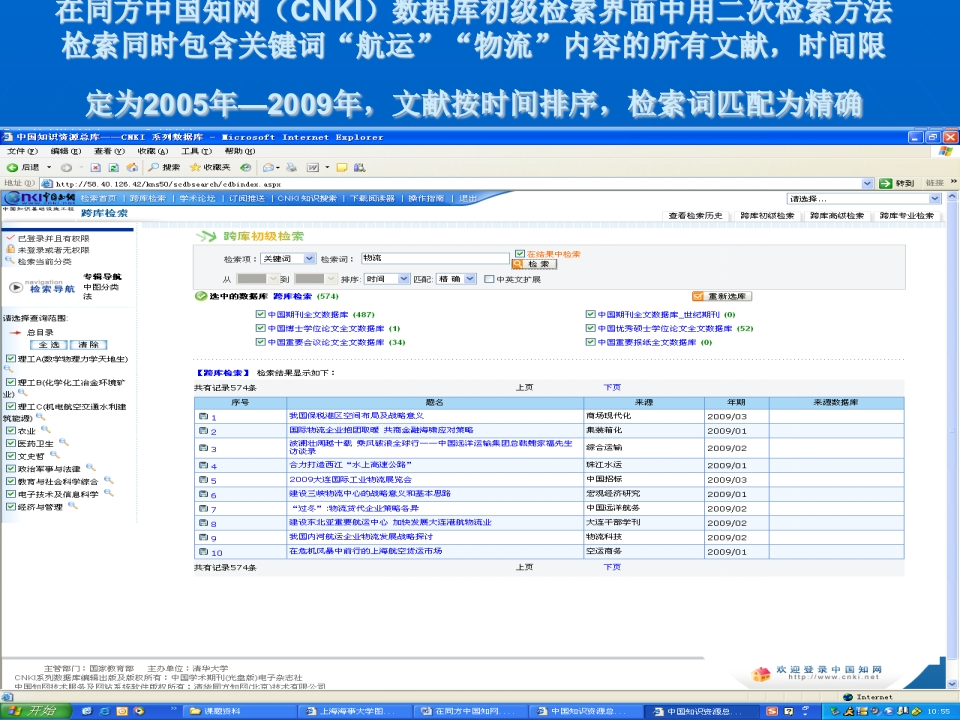The image size is (960, 720).
Task: Open the 查看(V) menu
Action: [109, 151]
